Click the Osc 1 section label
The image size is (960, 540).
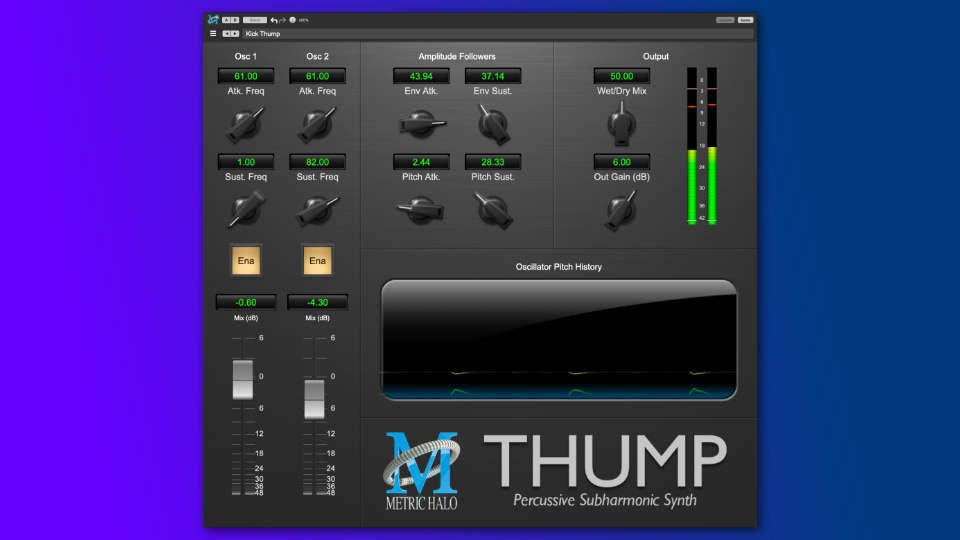(246, 56)
